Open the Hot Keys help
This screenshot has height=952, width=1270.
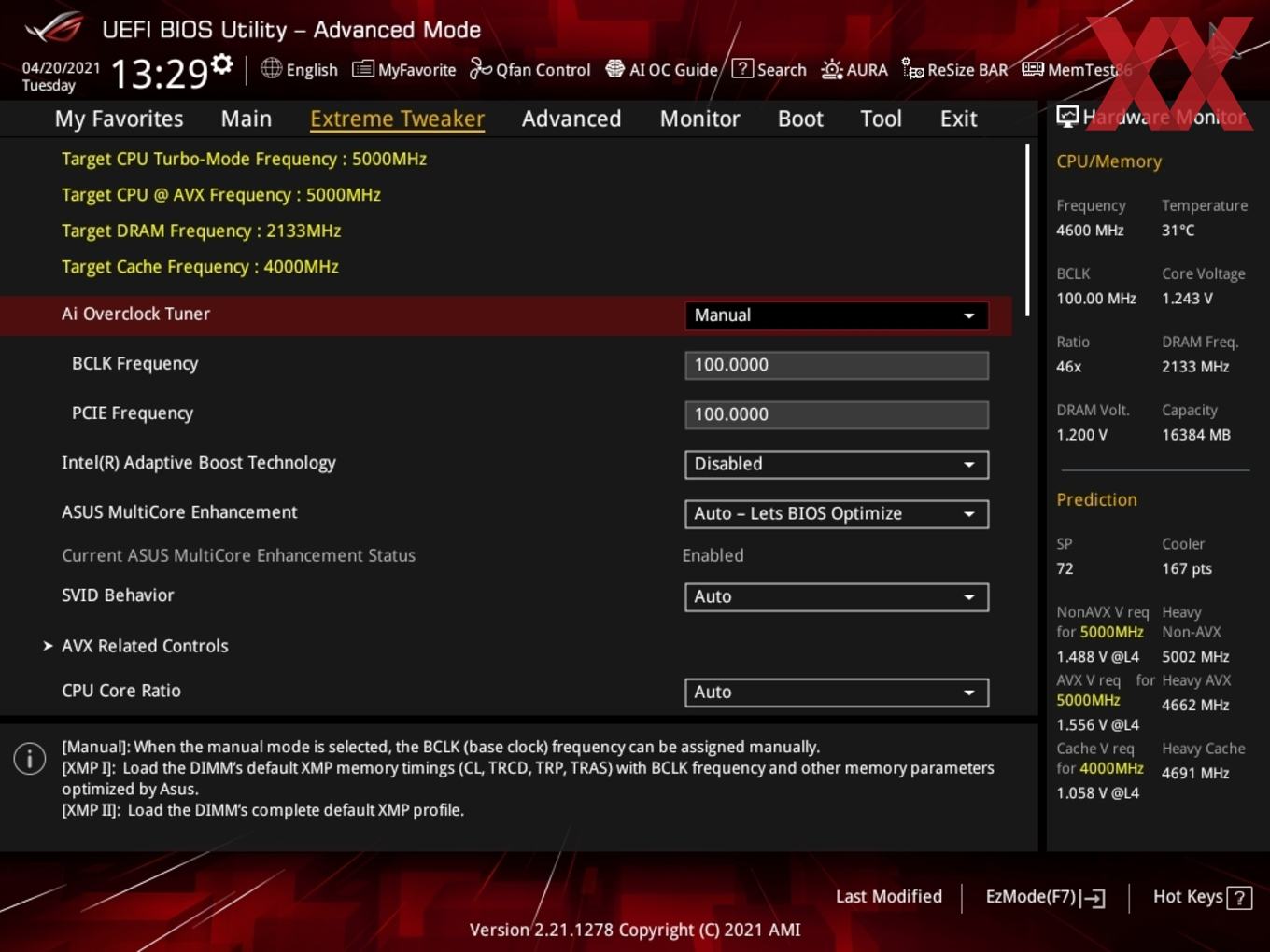1202,897
